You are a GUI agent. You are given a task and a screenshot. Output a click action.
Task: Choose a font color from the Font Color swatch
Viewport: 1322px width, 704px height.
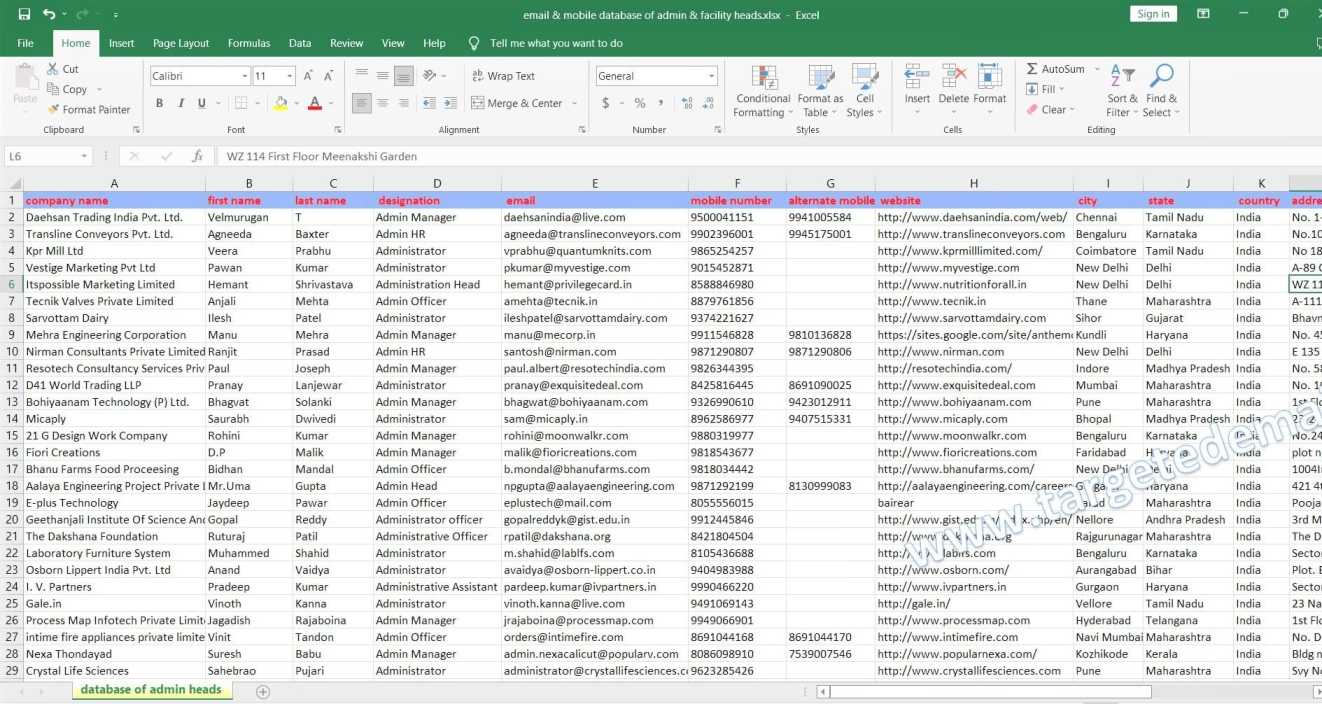pos(313,103)
